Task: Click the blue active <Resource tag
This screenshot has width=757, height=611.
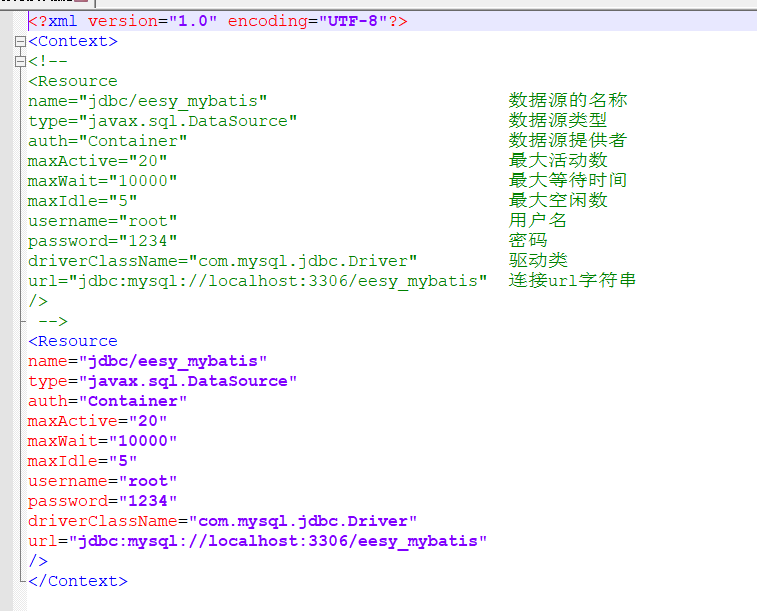Action: 73,341
